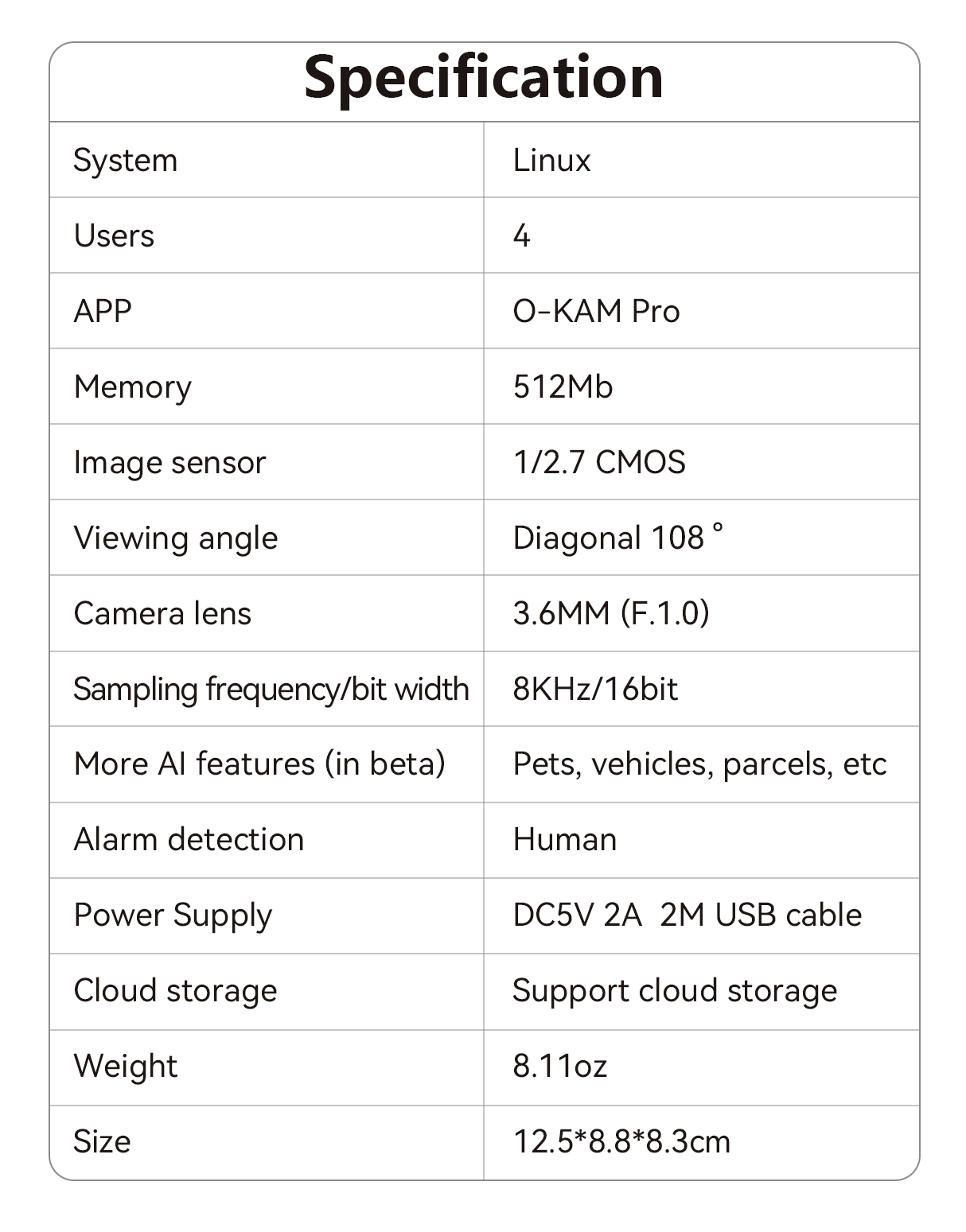Select the Sampling frequency/bit width label

pos(271,690)
